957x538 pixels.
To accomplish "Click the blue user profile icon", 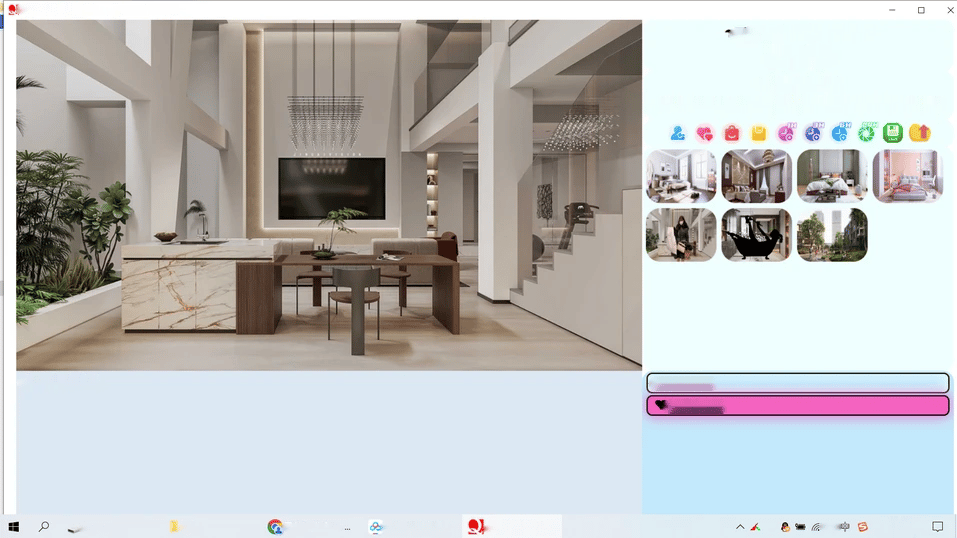I will pos(678,133).
